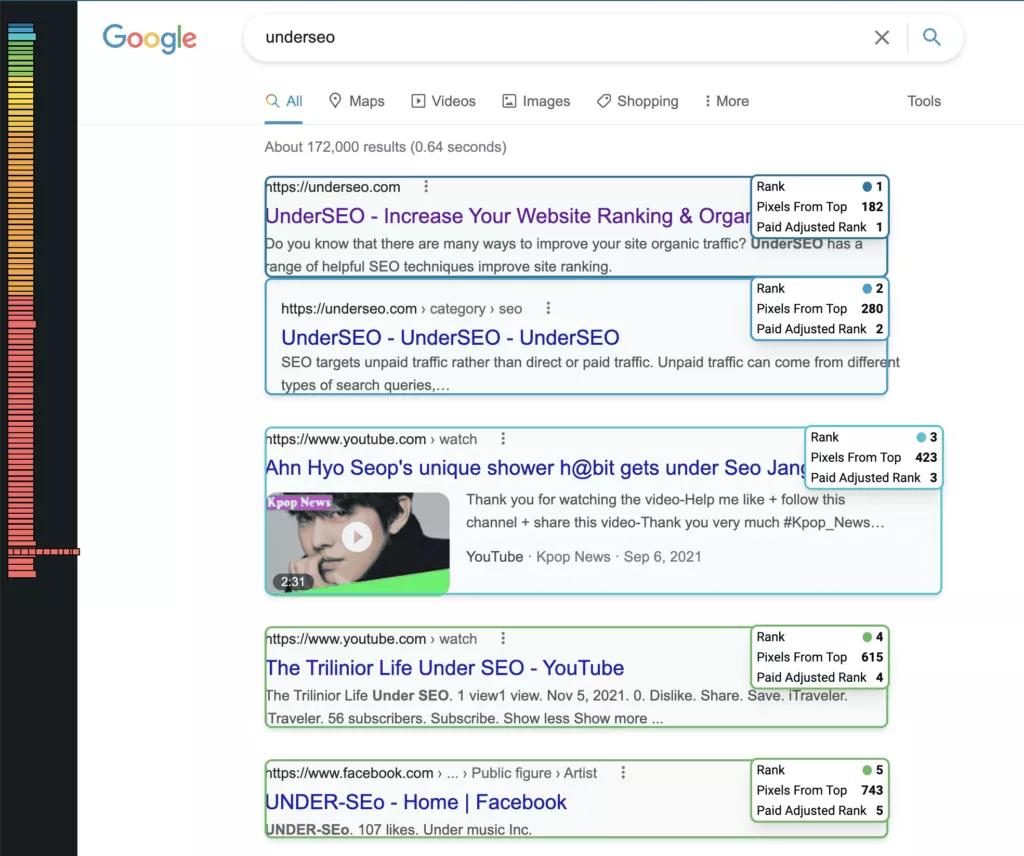Click the Google logo
Screen dimensions: 1024x856
(x=149, y=39)
